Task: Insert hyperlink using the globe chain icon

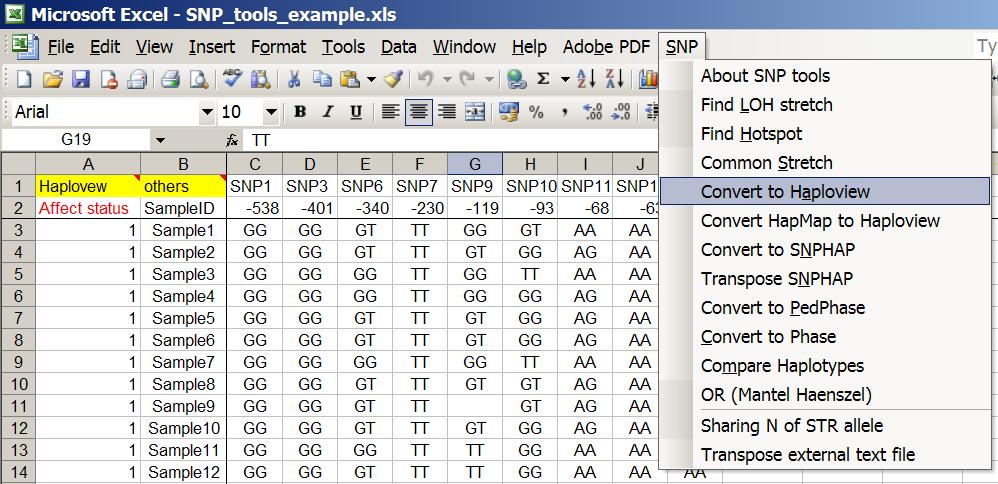Action: click(516, 80)
